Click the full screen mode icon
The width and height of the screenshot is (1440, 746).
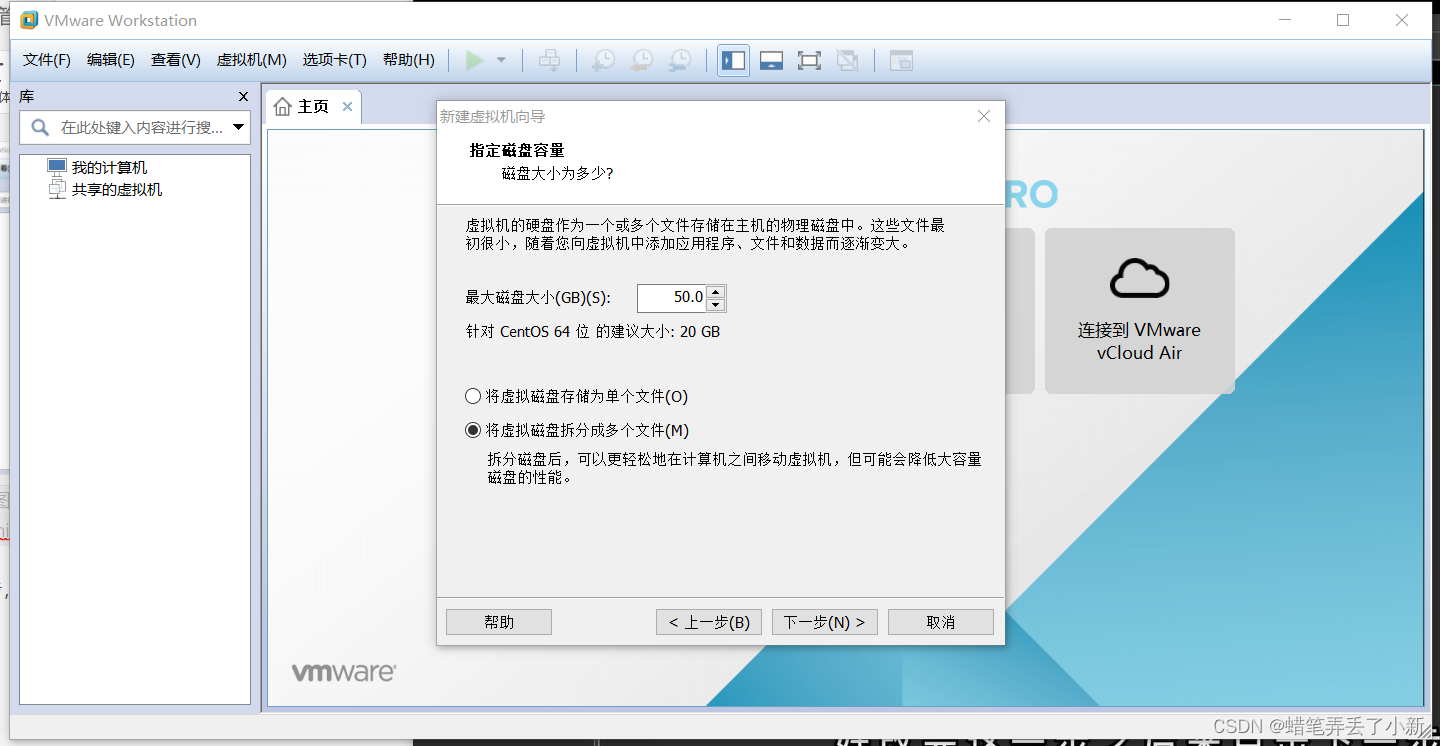(809, 61)
